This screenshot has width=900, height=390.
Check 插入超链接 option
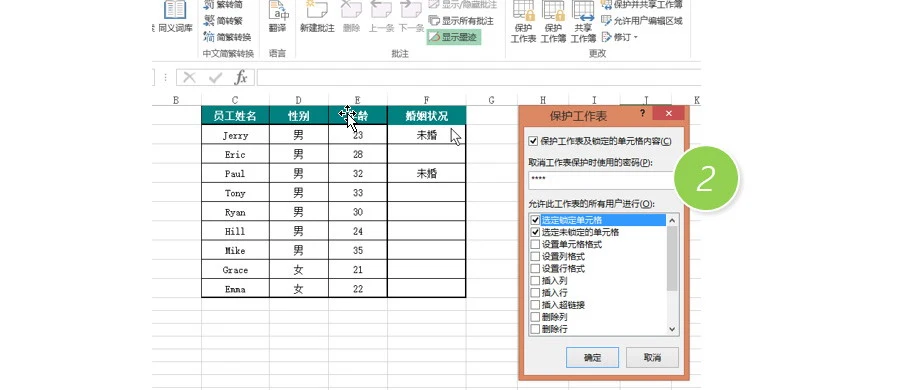point(535,304)
